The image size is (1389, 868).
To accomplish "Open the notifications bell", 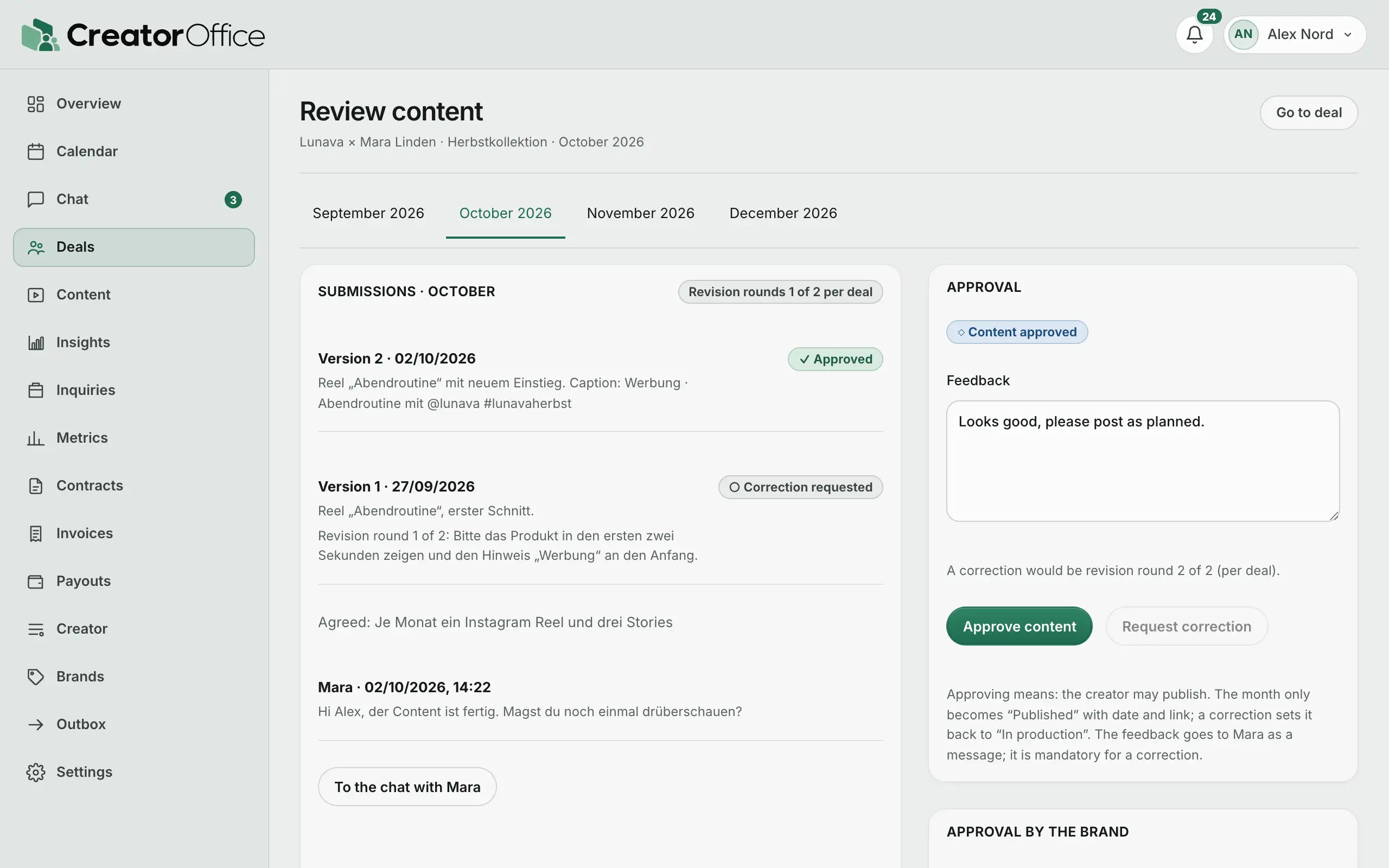I will coord(1194,34).
